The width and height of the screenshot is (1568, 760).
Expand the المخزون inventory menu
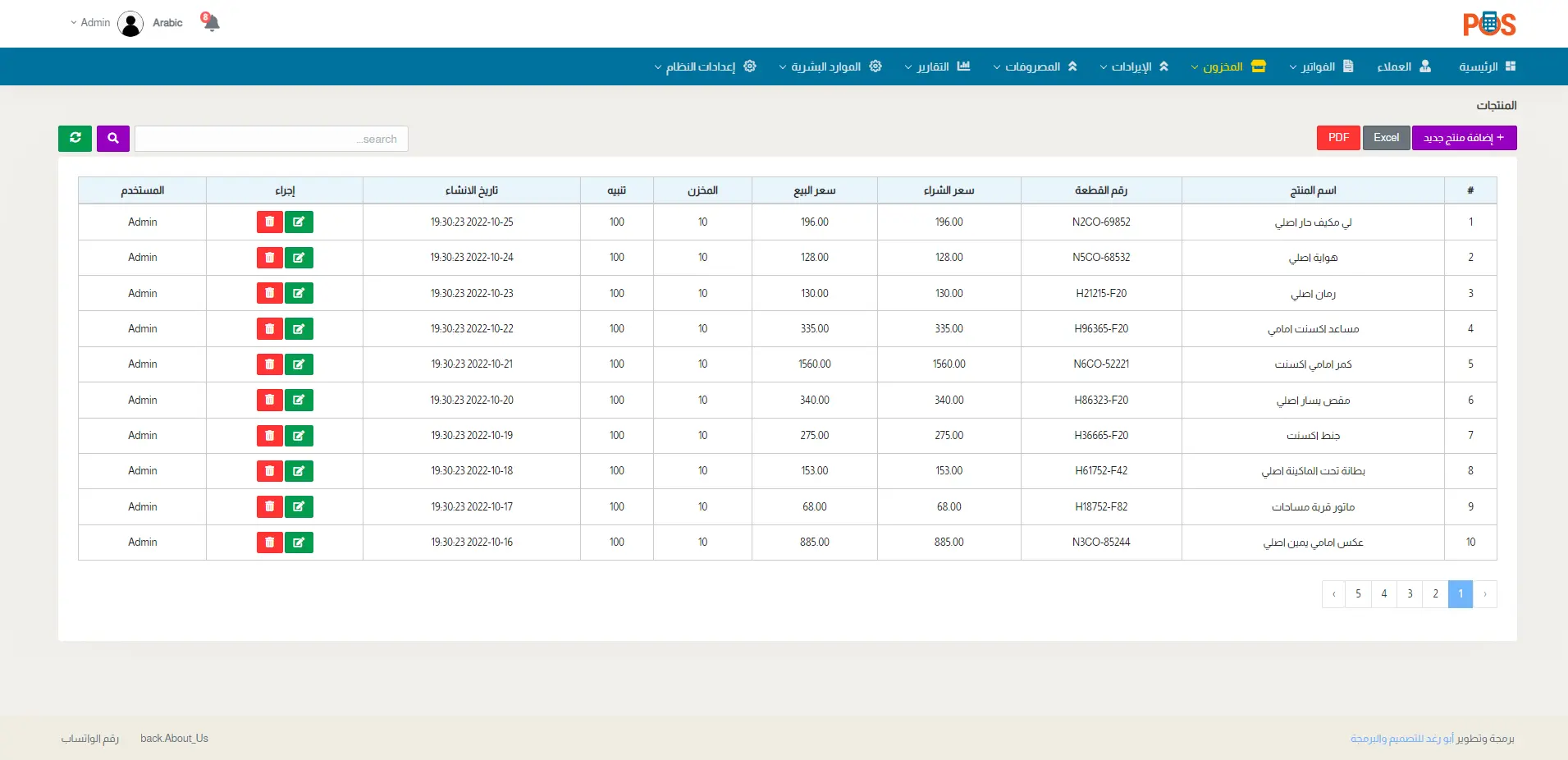coord(1227,66)
